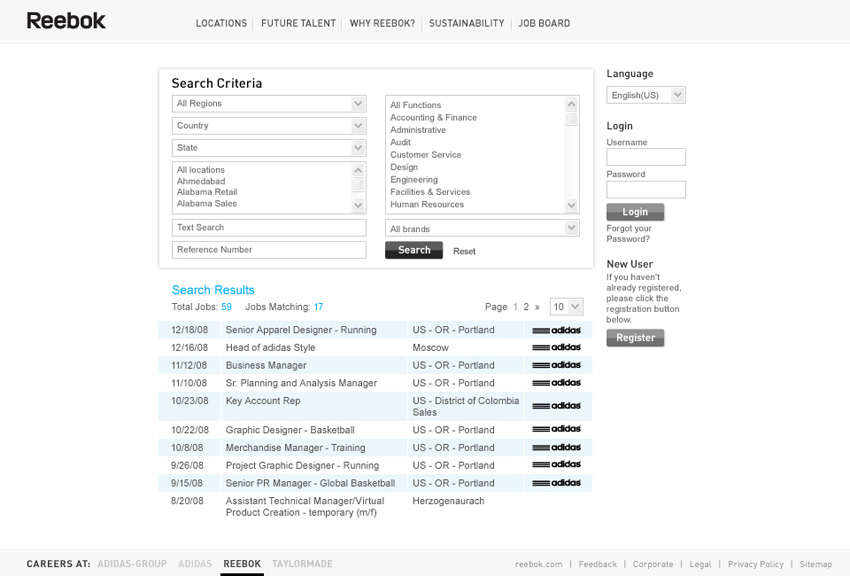Click adidas logo in Merchandise Manager - Training row

(x=556, y=448)
